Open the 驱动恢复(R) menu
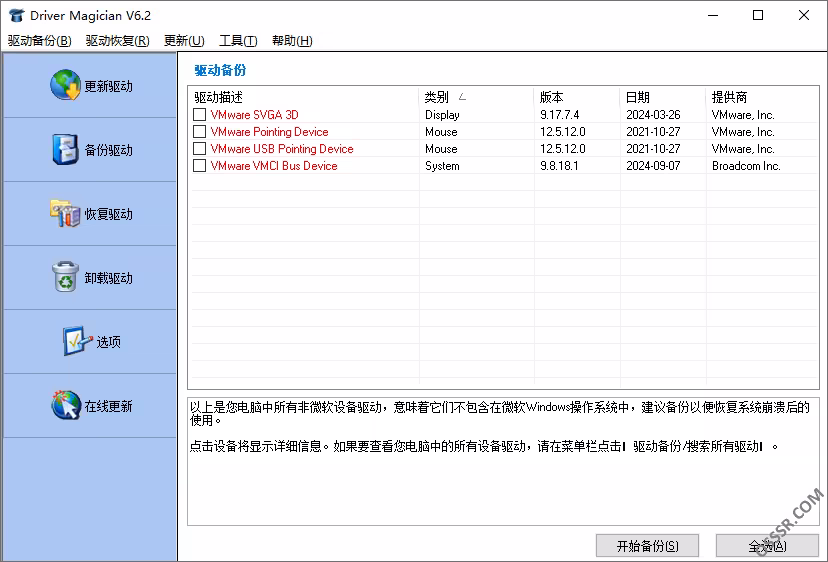 click(118, 41)
